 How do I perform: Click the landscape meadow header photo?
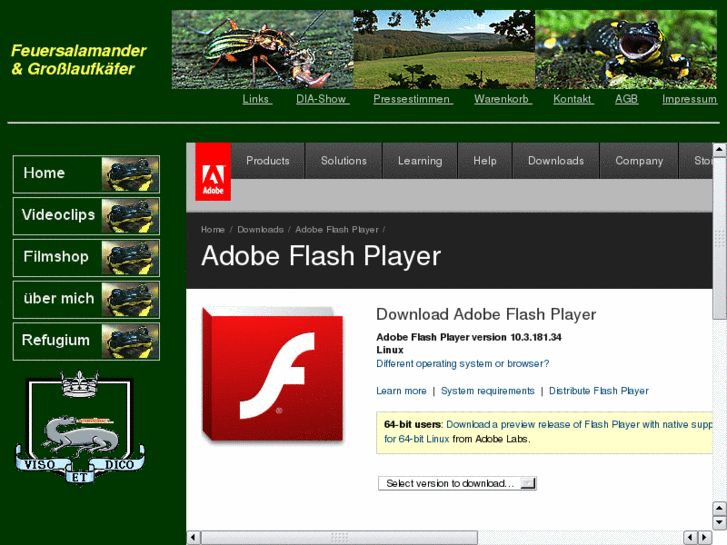[444, 50]
